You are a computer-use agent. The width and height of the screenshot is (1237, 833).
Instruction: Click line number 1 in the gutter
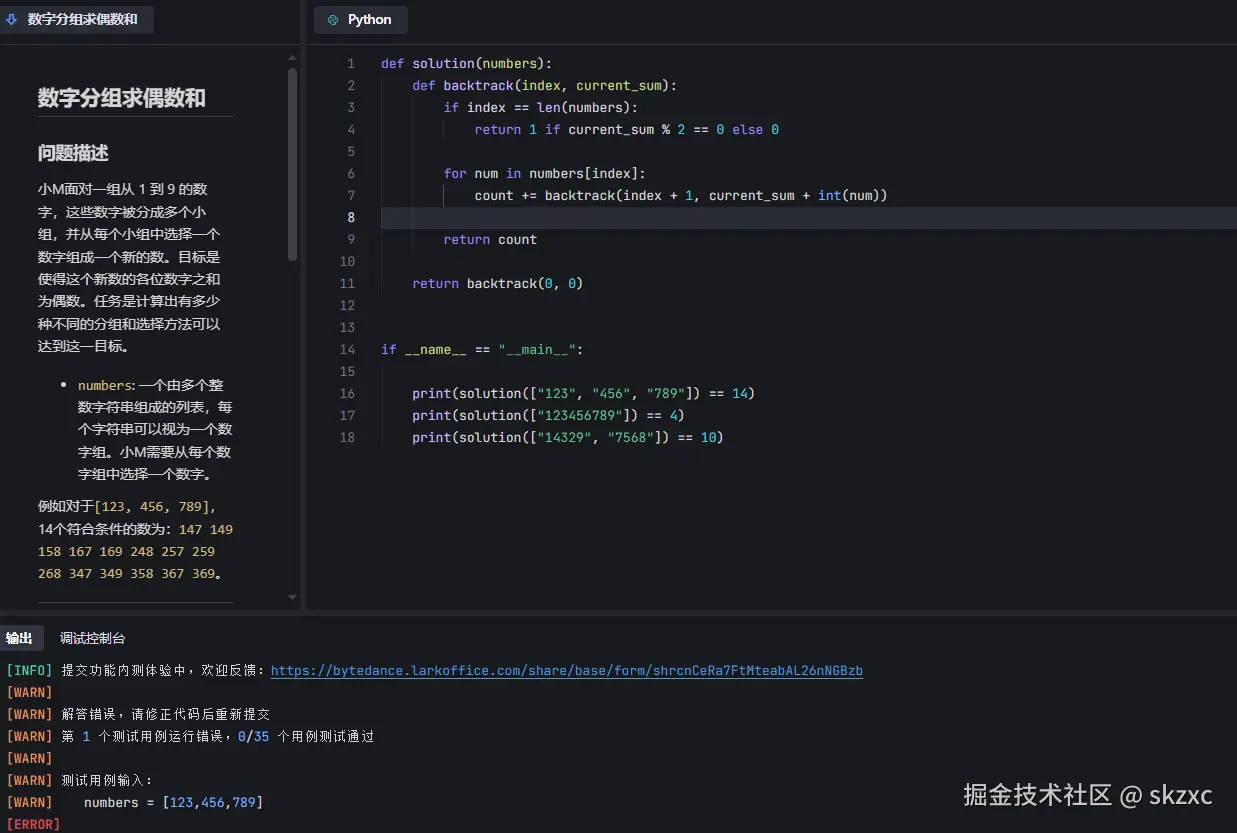(351, 63)
